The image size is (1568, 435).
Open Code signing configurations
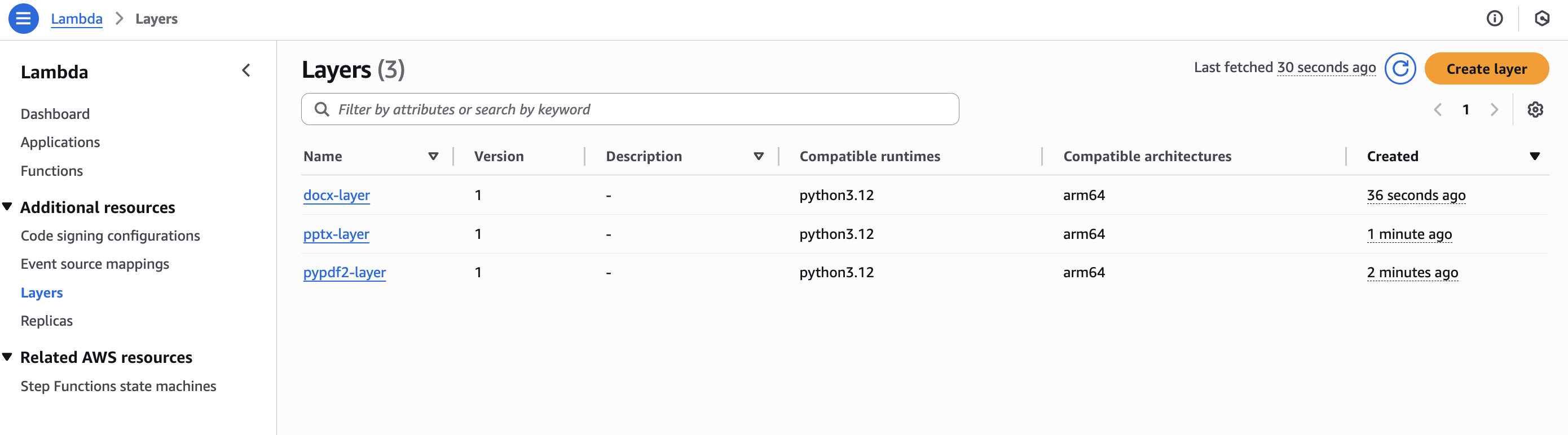point(110,236)
